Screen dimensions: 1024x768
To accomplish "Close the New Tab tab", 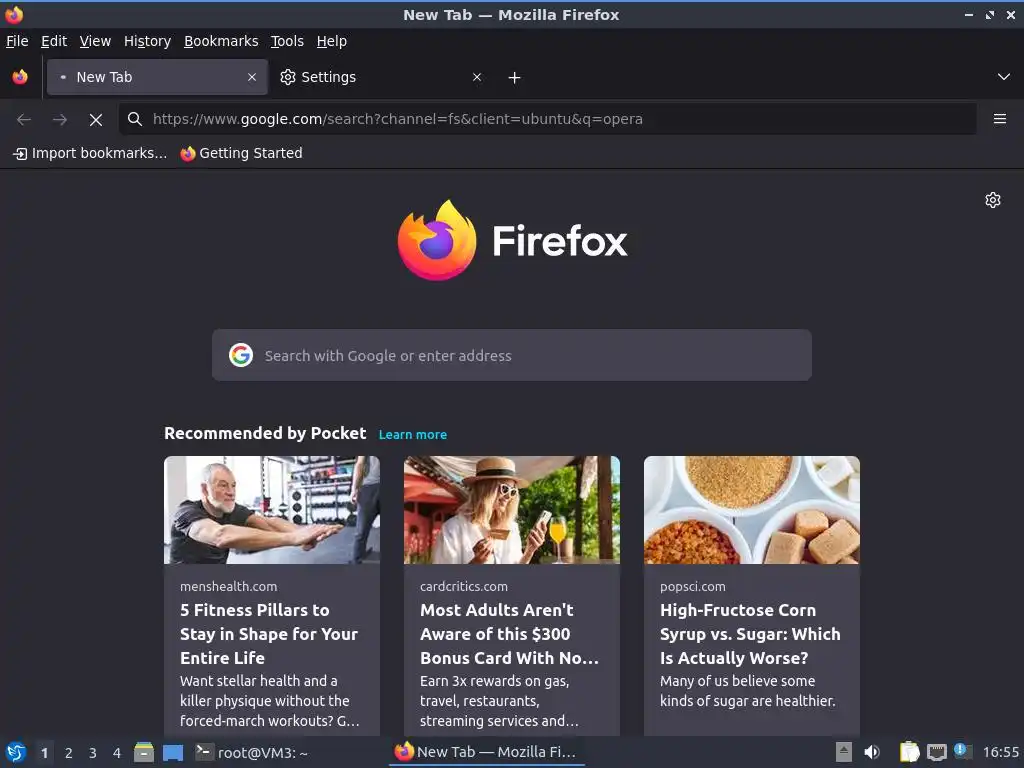I will 251,77.
